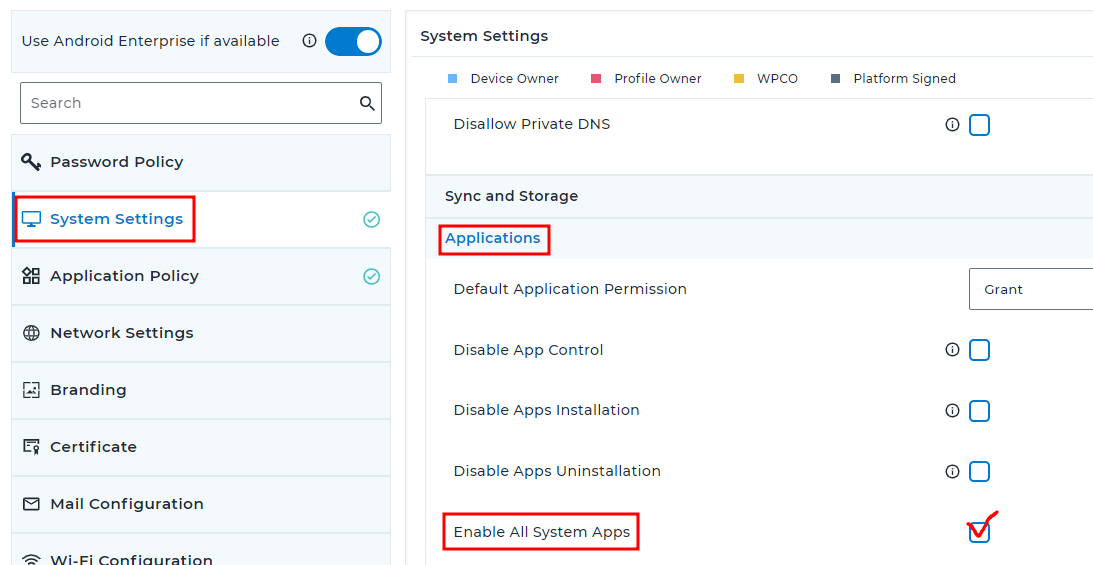
Task: Expand the Sync and Storage section
Action: [x=759, y=196]
